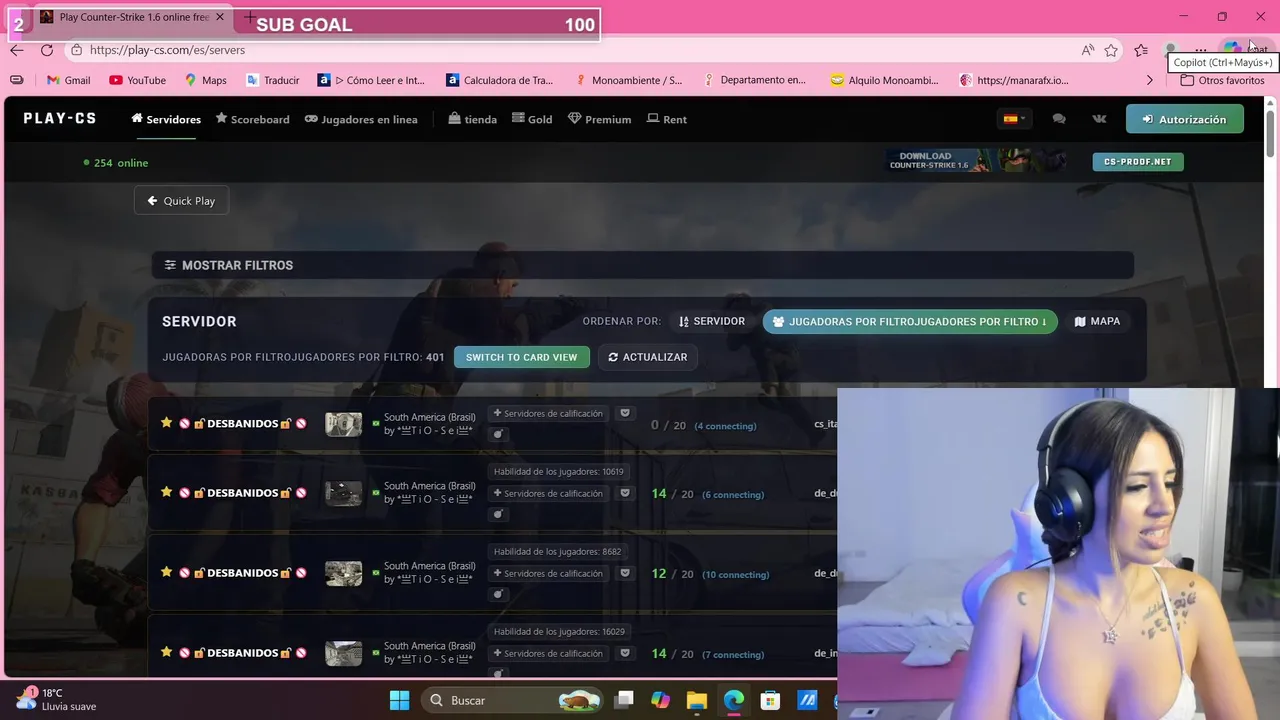The image size is (1280, 720).
Task: Open the VK social network icon
Action: pos(1100,119)
